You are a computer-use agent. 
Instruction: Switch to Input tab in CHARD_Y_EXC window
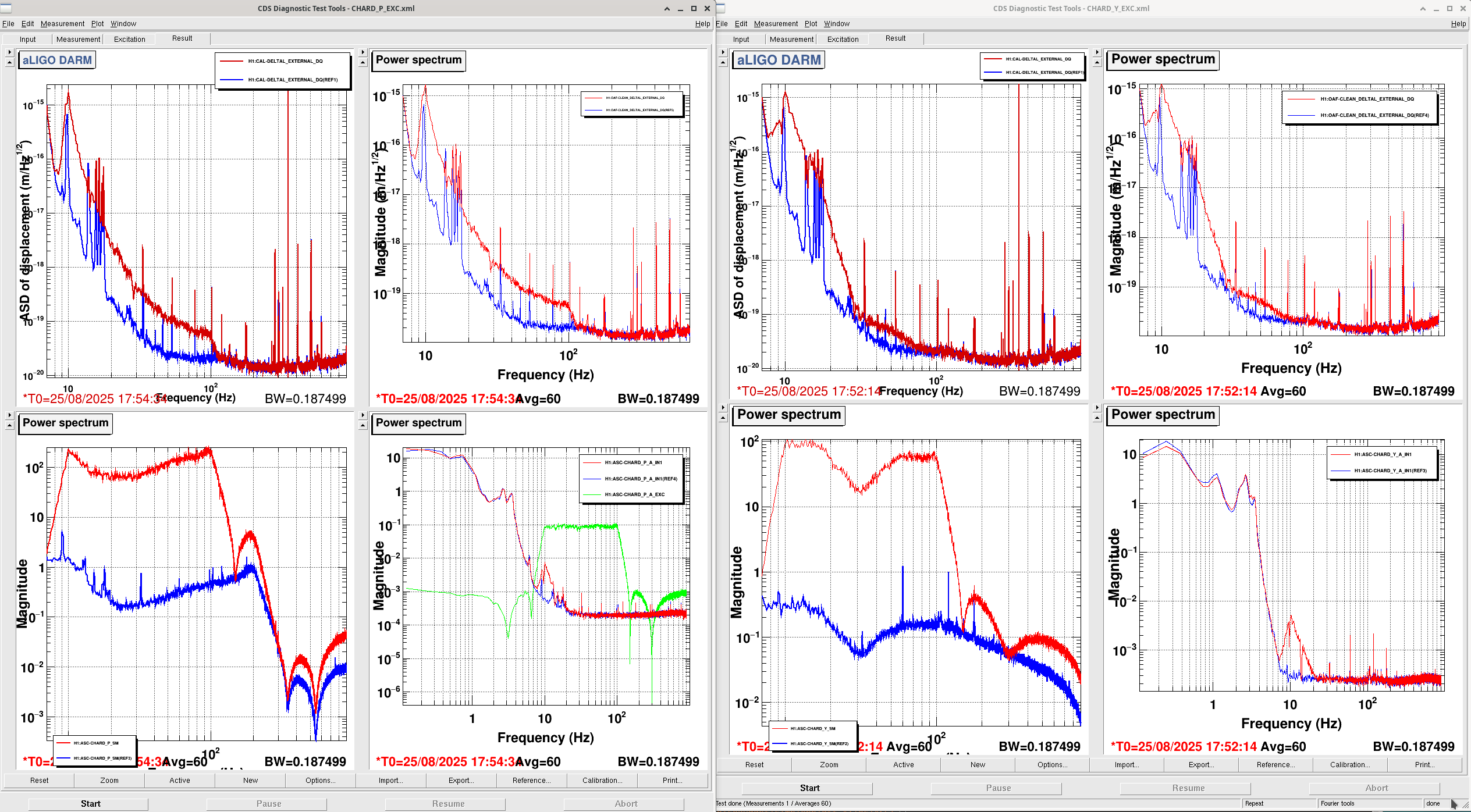(741, 39)
